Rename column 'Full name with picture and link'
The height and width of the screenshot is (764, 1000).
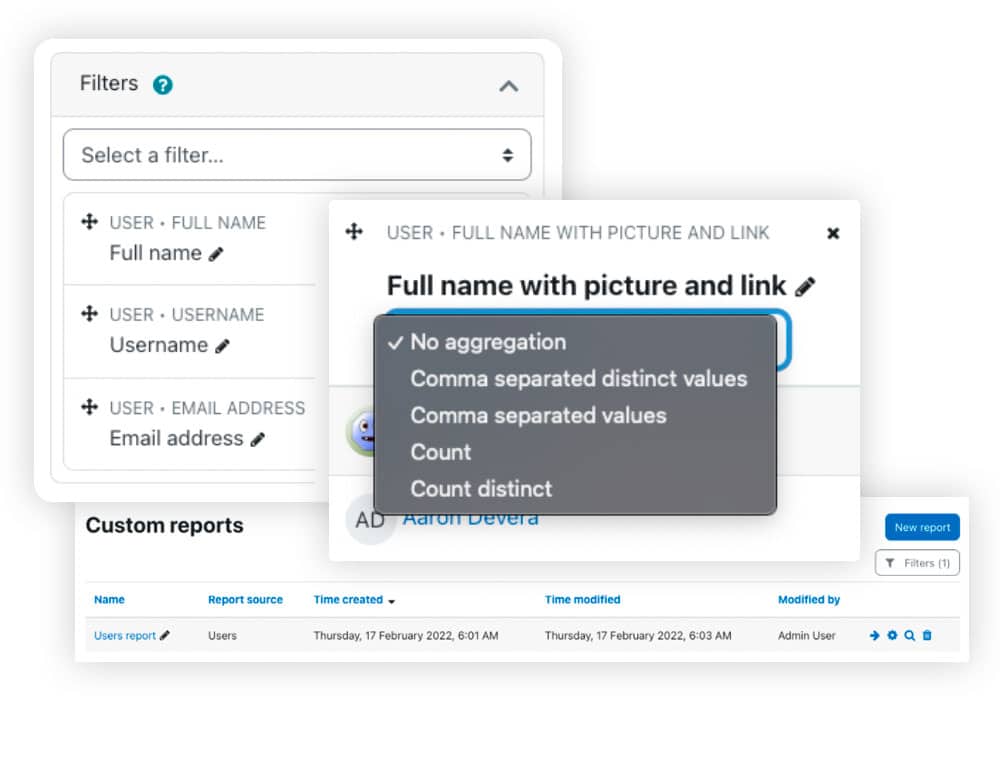click(x=805, y=287)
